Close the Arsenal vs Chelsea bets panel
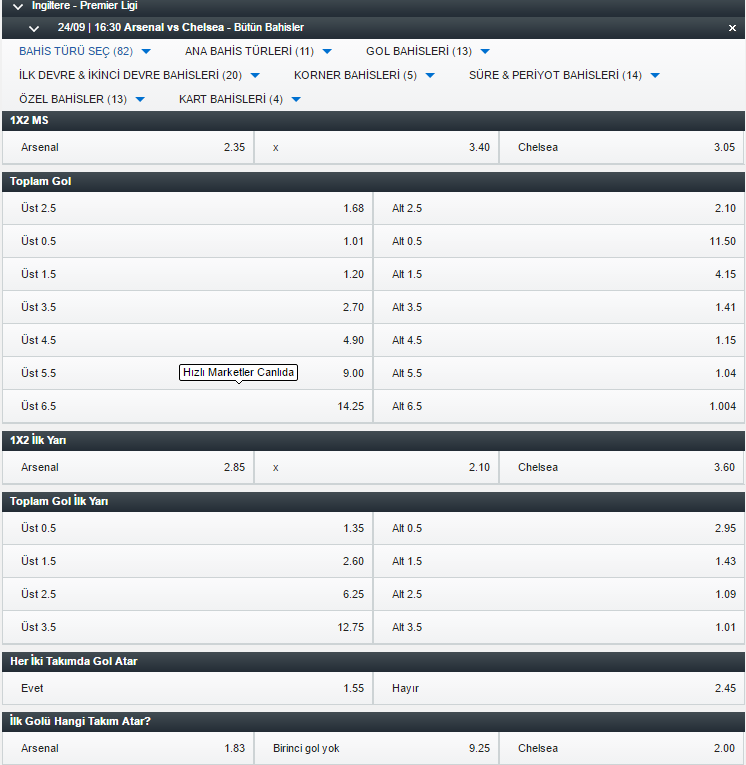The height and width of the screenshot is (765, 746). (732, 28)
